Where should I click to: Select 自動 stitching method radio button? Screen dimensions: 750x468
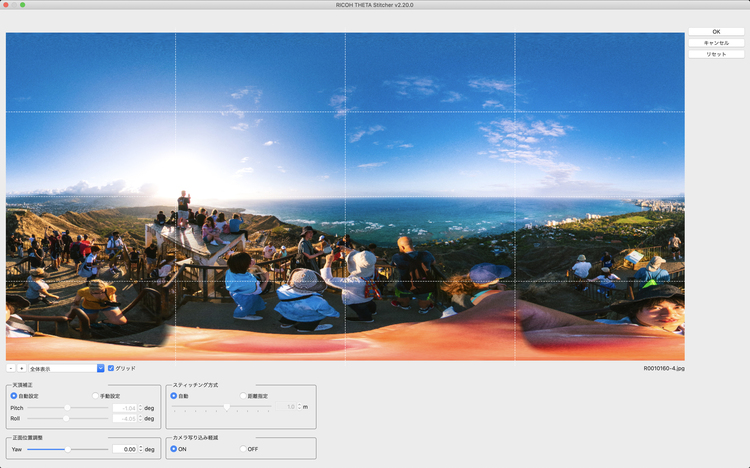click(174, 396)
